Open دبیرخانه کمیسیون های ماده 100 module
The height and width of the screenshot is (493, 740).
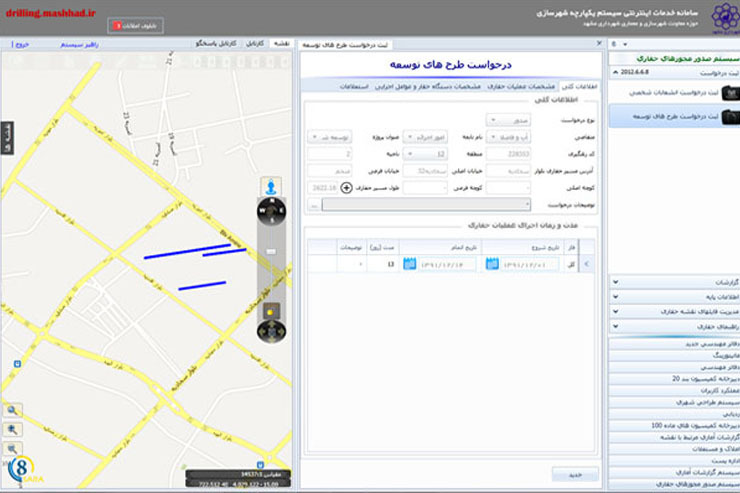pyautogui.click(x=675, y=426)
